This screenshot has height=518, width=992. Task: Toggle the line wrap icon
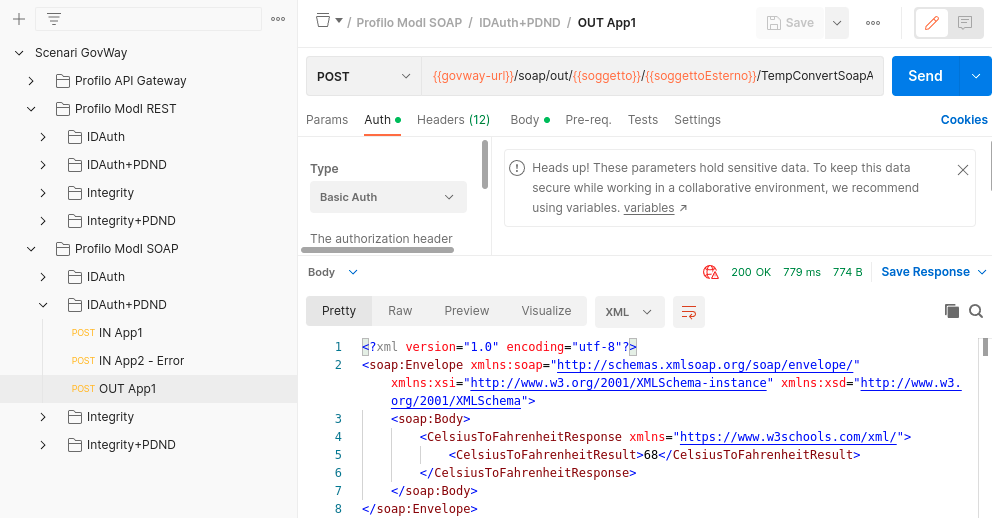[x=688, y=312]
